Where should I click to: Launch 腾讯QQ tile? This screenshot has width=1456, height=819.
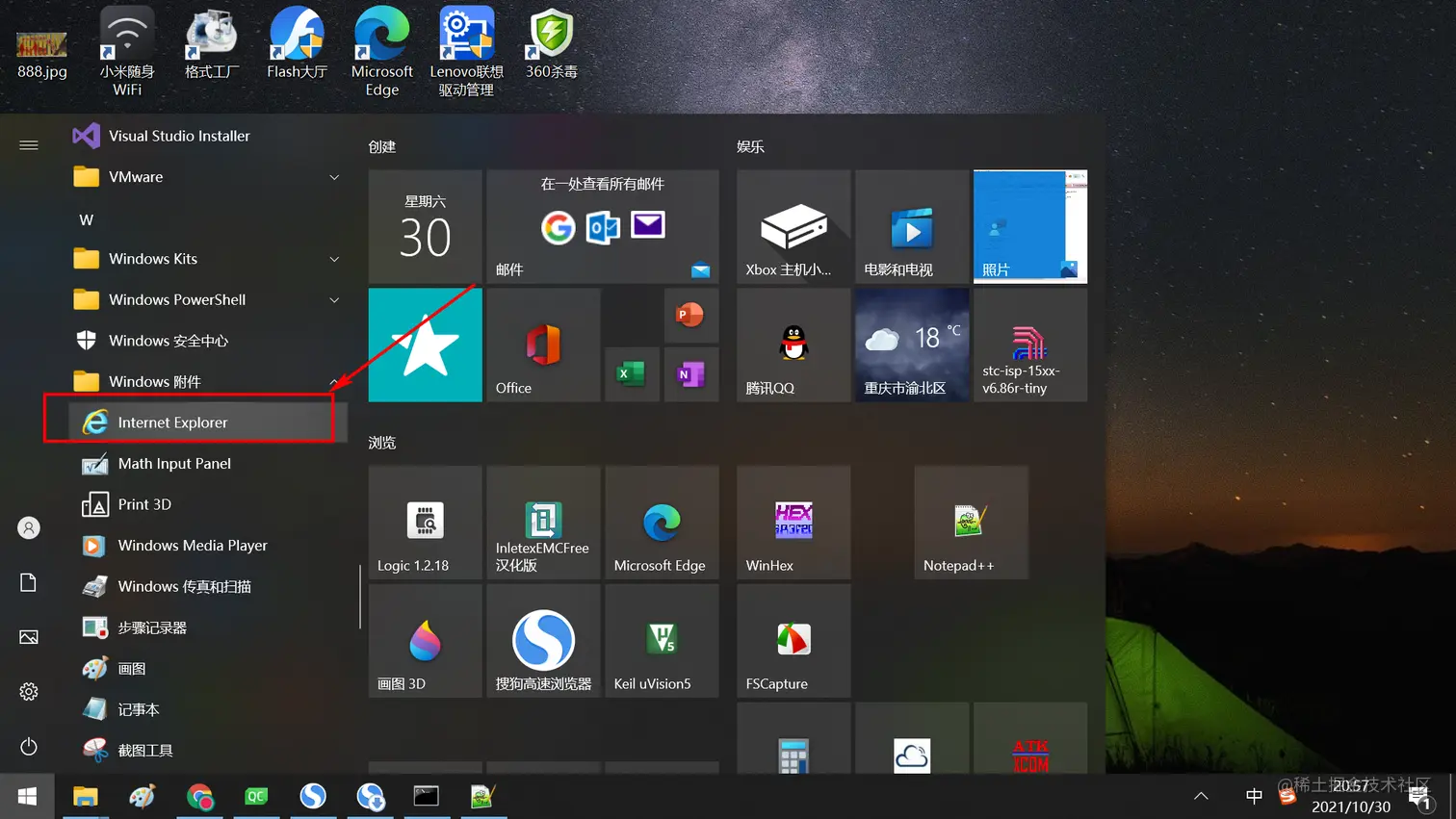[793, 346]
